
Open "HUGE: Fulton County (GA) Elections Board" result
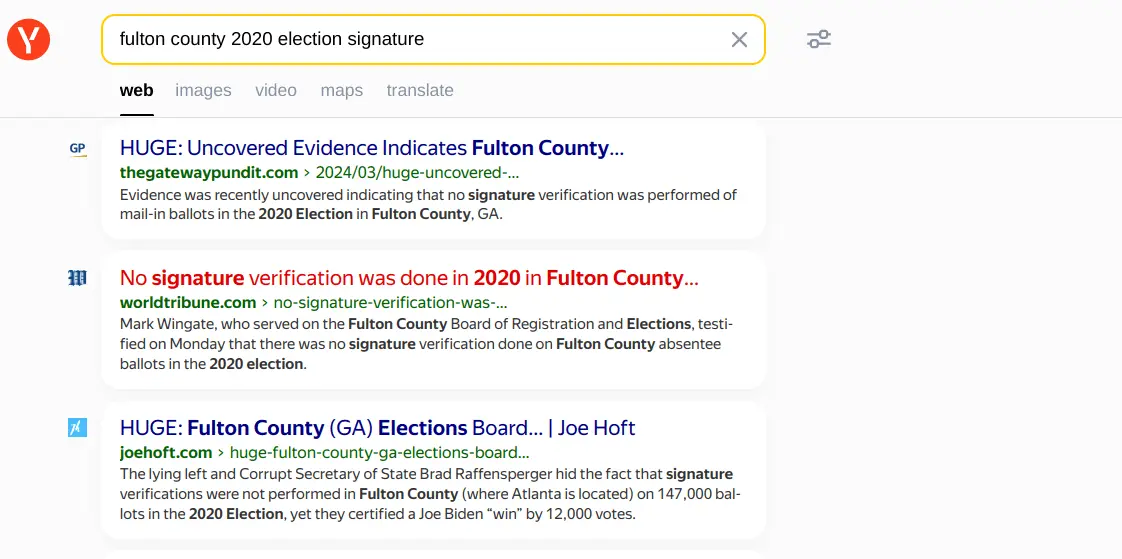click(x=377, y=428)
